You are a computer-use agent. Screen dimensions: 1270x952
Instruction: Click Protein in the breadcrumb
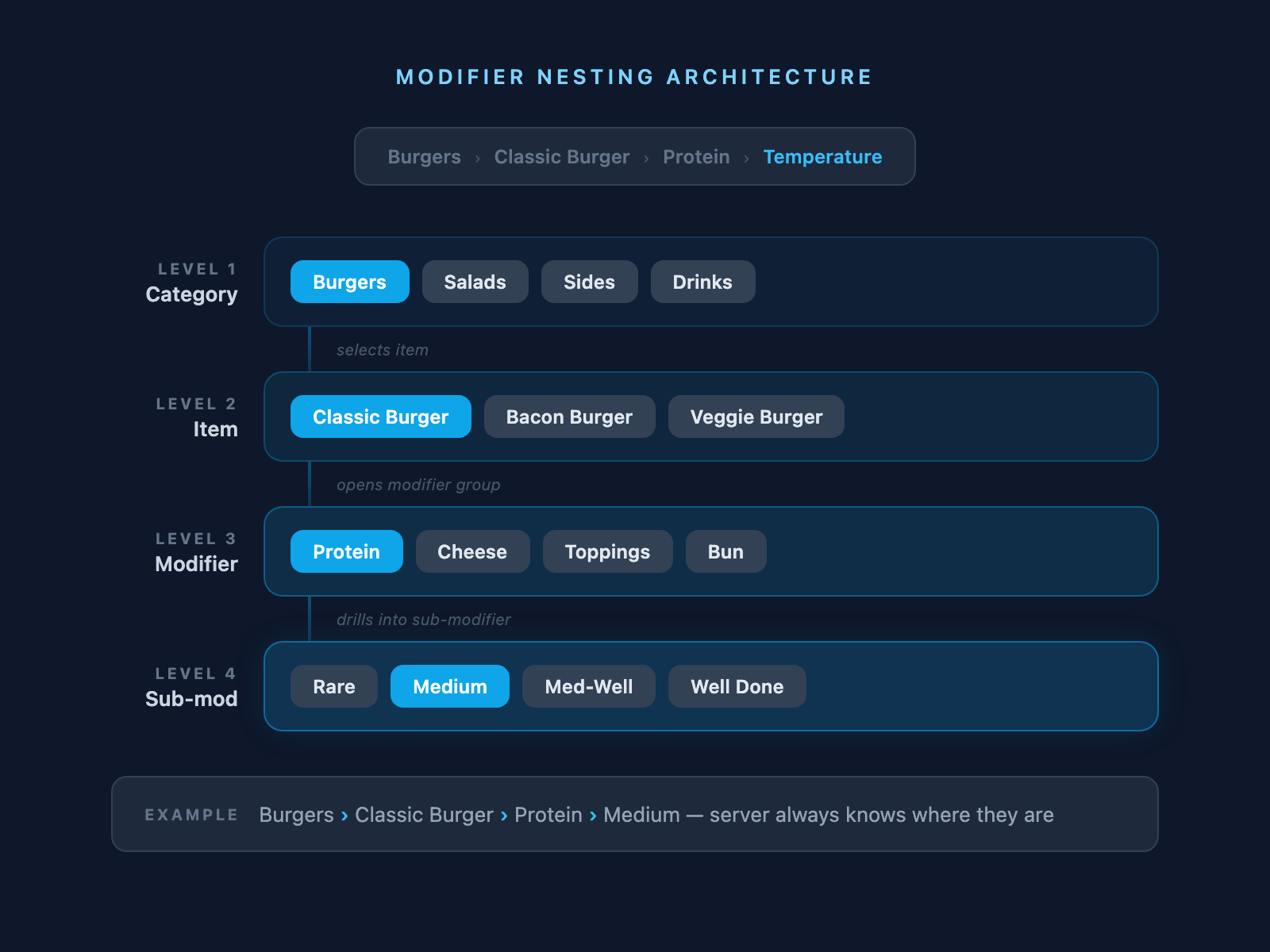[x=696, y=156]
